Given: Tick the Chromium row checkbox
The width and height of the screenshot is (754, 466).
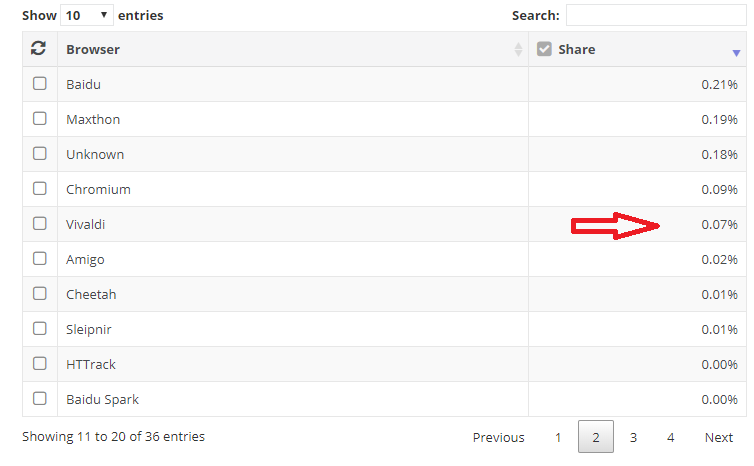Looking at the screenshot, I should (x=40, y=189).
